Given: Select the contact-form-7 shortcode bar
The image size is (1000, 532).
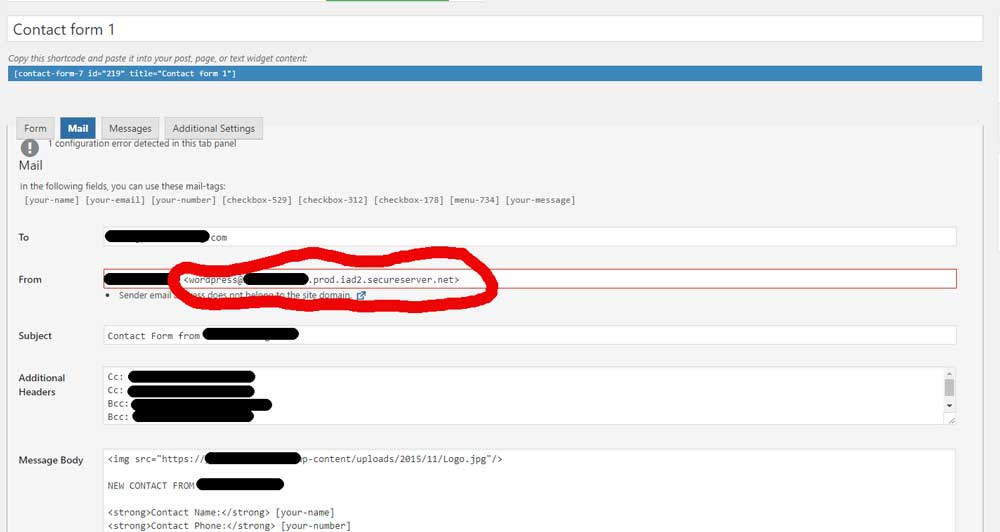Looking at the screenshot, I should [495, 73].
